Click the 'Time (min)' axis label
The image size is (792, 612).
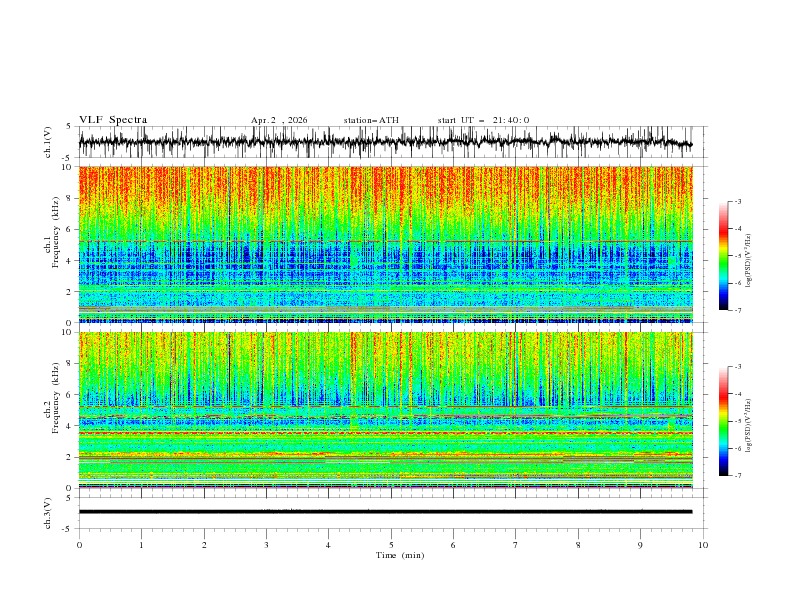coord(400,555)
